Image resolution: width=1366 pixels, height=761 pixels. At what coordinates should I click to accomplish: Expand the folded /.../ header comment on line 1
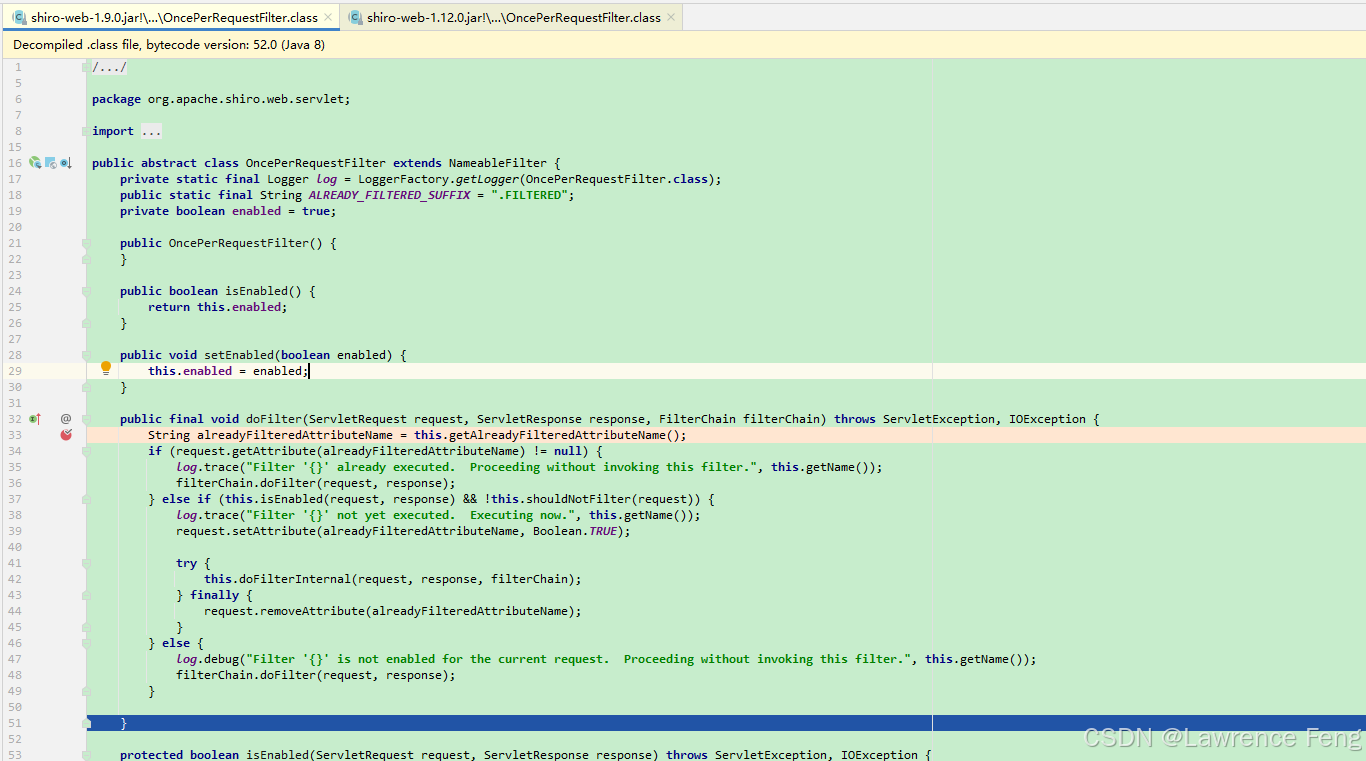coord(109,67)
